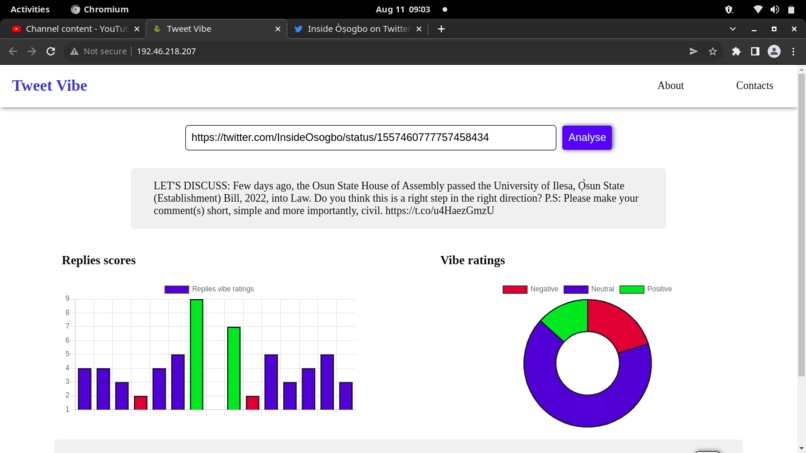This screenshot has width=806, height=453.
Task: Open the Chromium app menu in the top bar
Action: [x=100, y=9]
